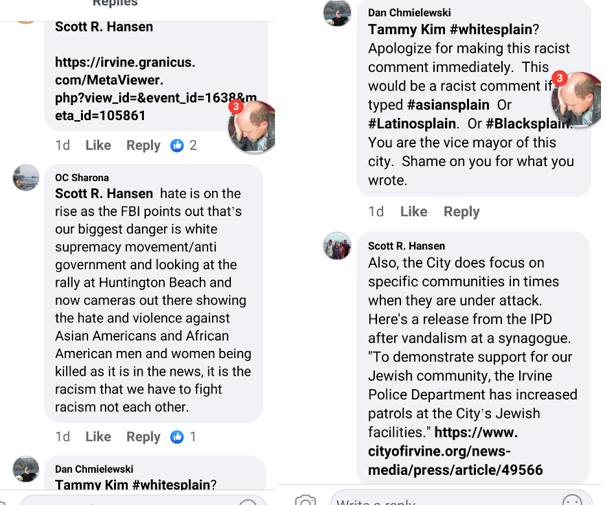Open the cityofirvine.org press article link
Screen dimensions: 606x505
tap(455, 451)
